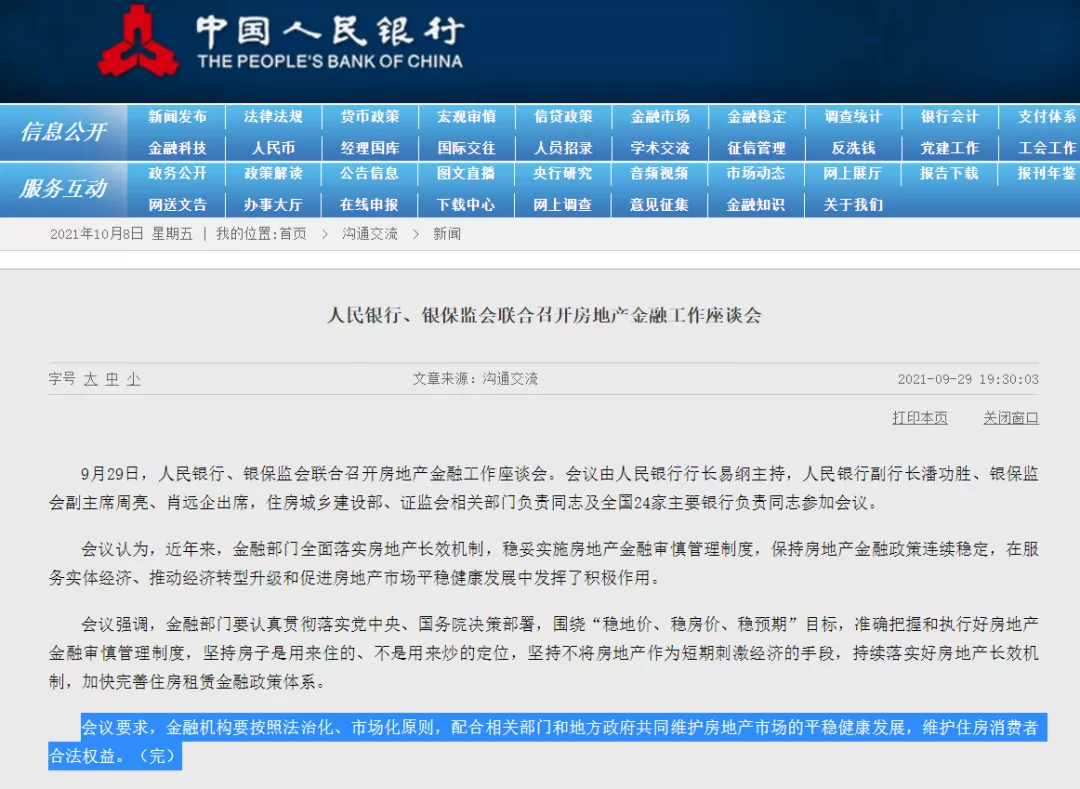The image size is (1080, 789).
Task: Open 信贷政策 navigation link
Action: [x=563, y=116]
